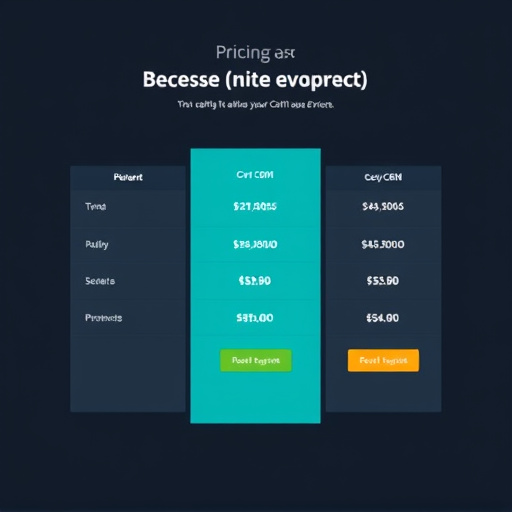
Task: Click the teal plan's bottom-row price value
Action: click(255, 318)
